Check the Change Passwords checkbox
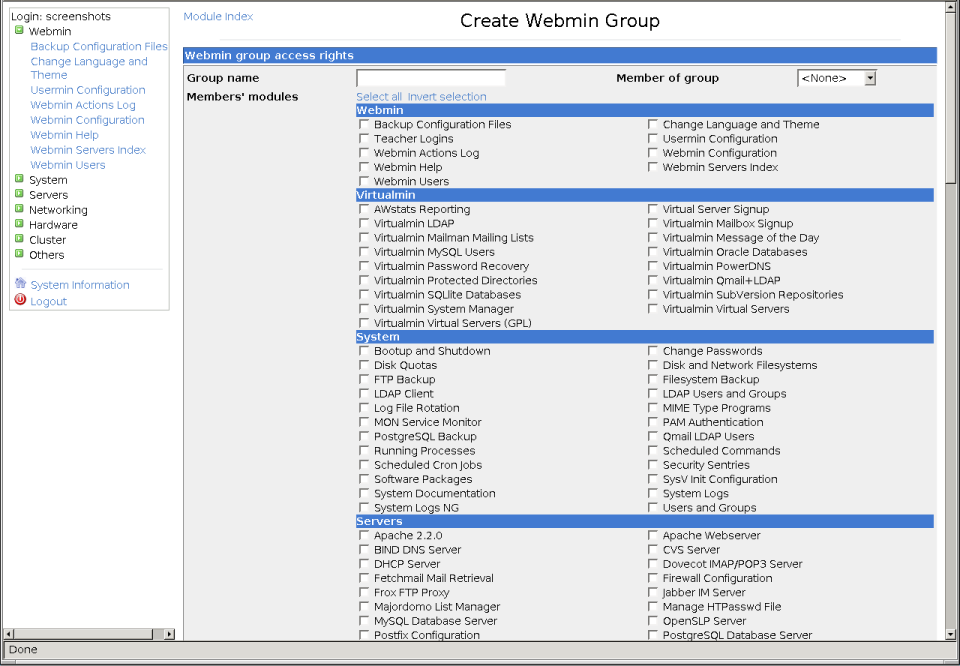Screen dimensions: 960x666 [653, 351]
